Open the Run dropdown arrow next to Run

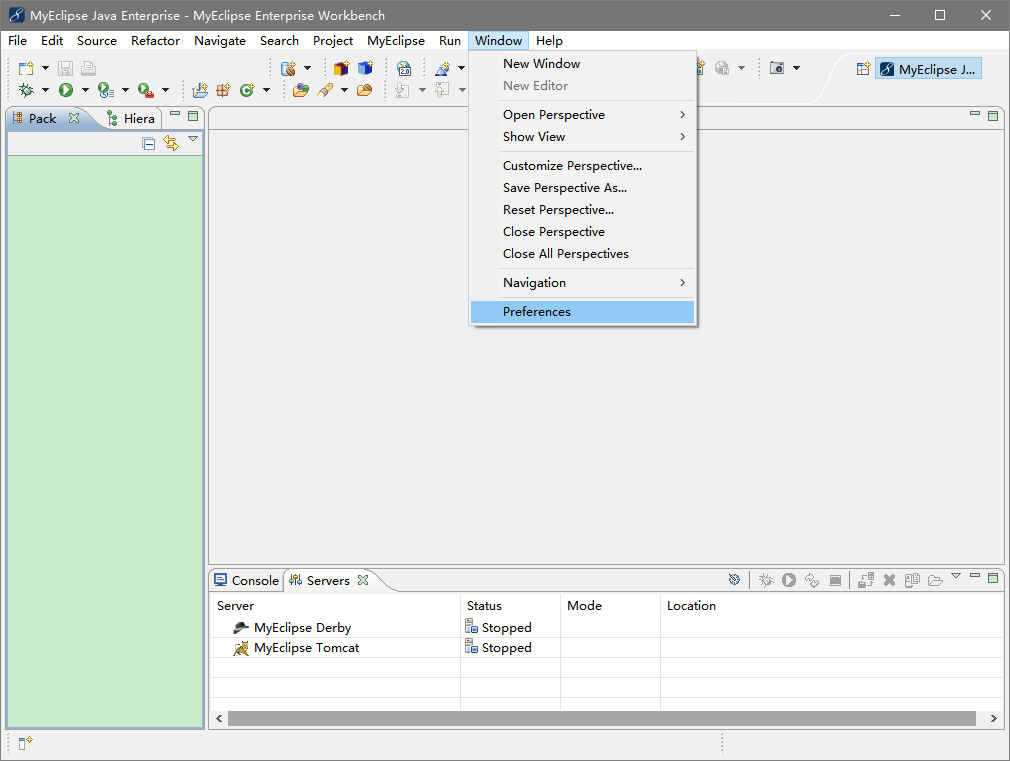click(84, 89)
